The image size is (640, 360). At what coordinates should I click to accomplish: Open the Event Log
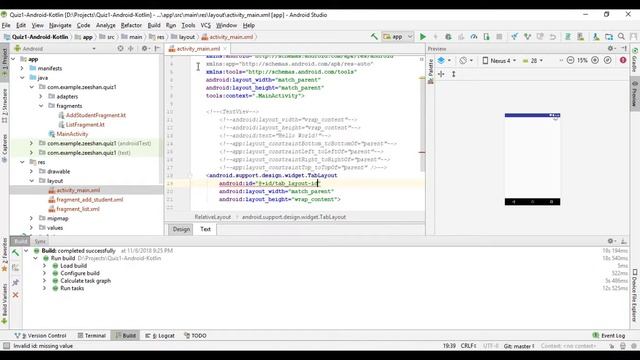(609, 336)
